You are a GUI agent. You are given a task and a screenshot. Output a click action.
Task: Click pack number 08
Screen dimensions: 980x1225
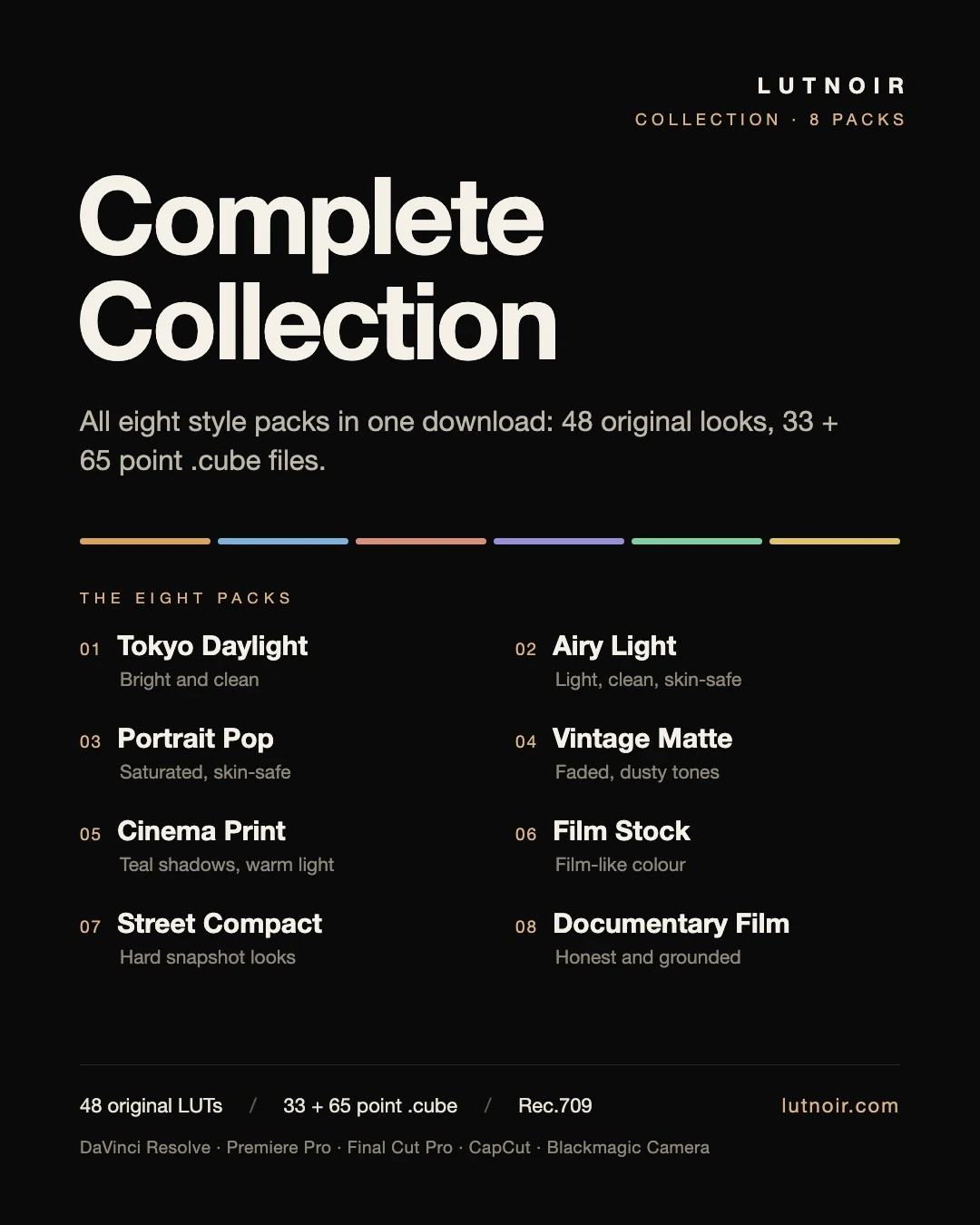coord(525,927)
